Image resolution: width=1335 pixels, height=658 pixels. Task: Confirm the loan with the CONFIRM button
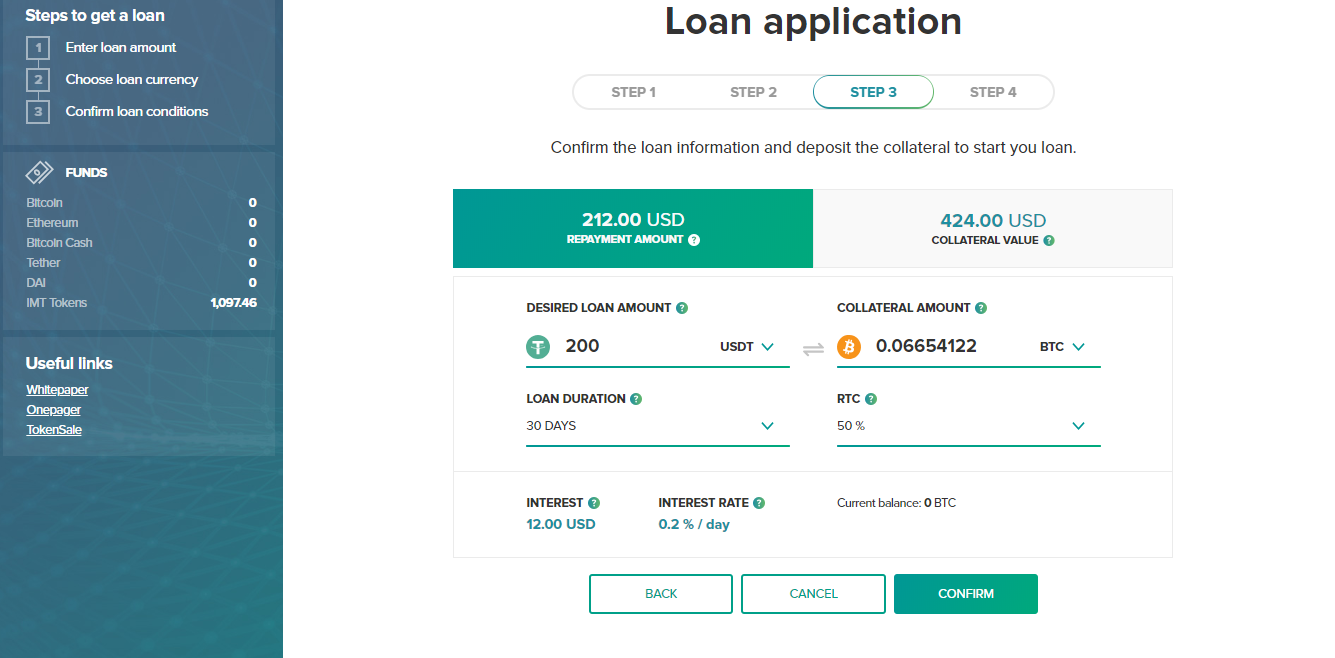(966, 594)
